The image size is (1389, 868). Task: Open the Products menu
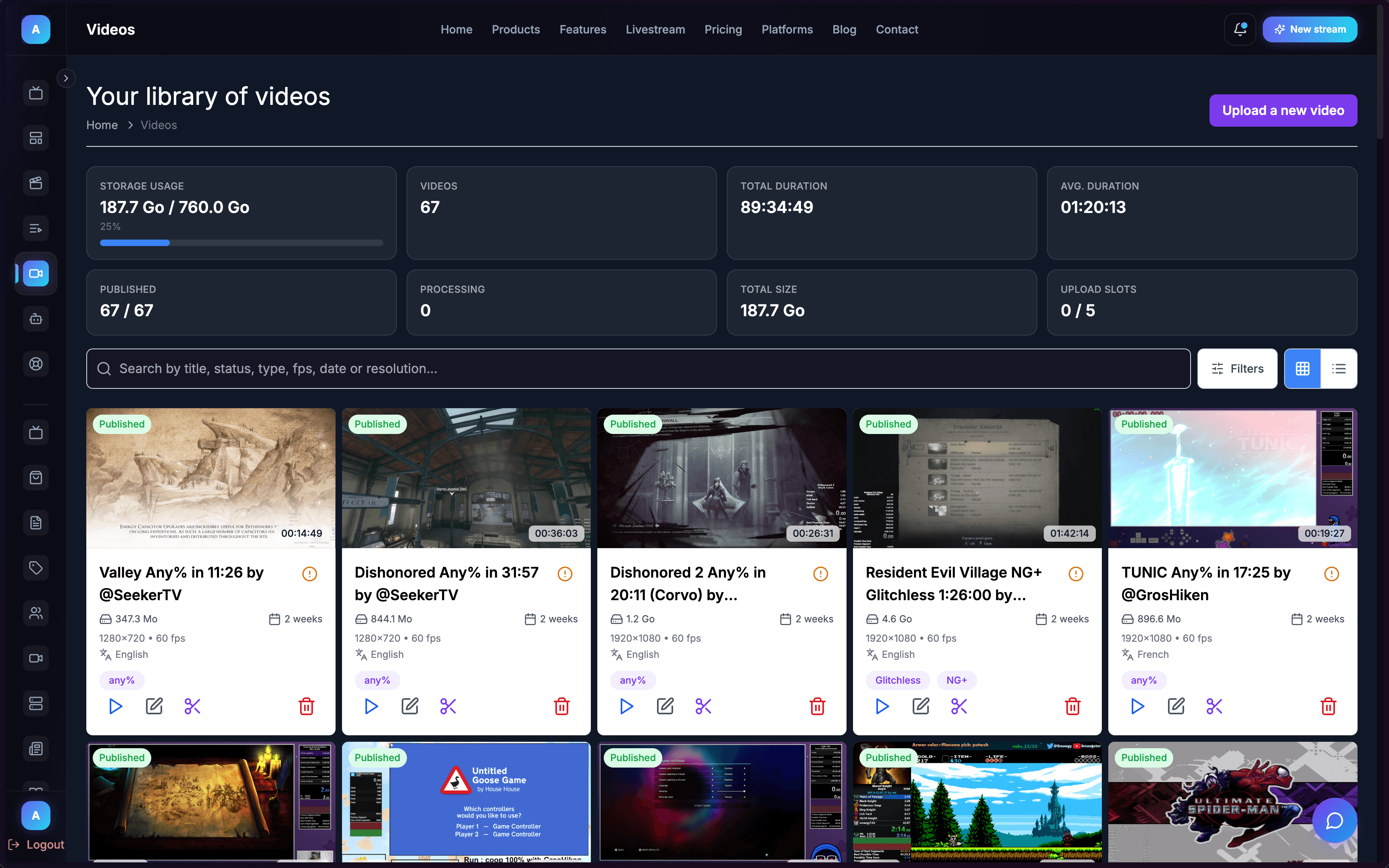515,29
